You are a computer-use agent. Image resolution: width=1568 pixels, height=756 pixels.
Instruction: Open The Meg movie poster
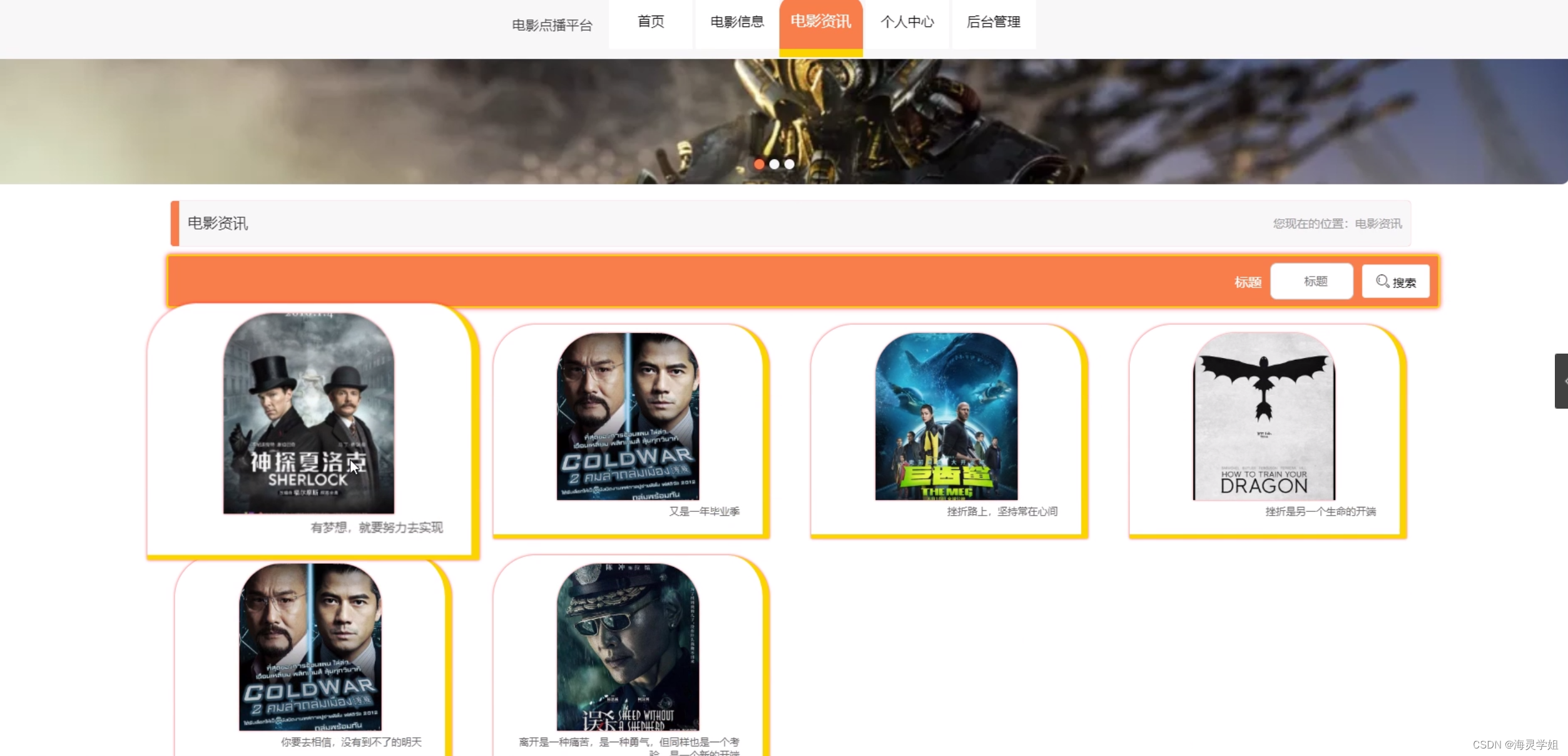tap(946, 416)
